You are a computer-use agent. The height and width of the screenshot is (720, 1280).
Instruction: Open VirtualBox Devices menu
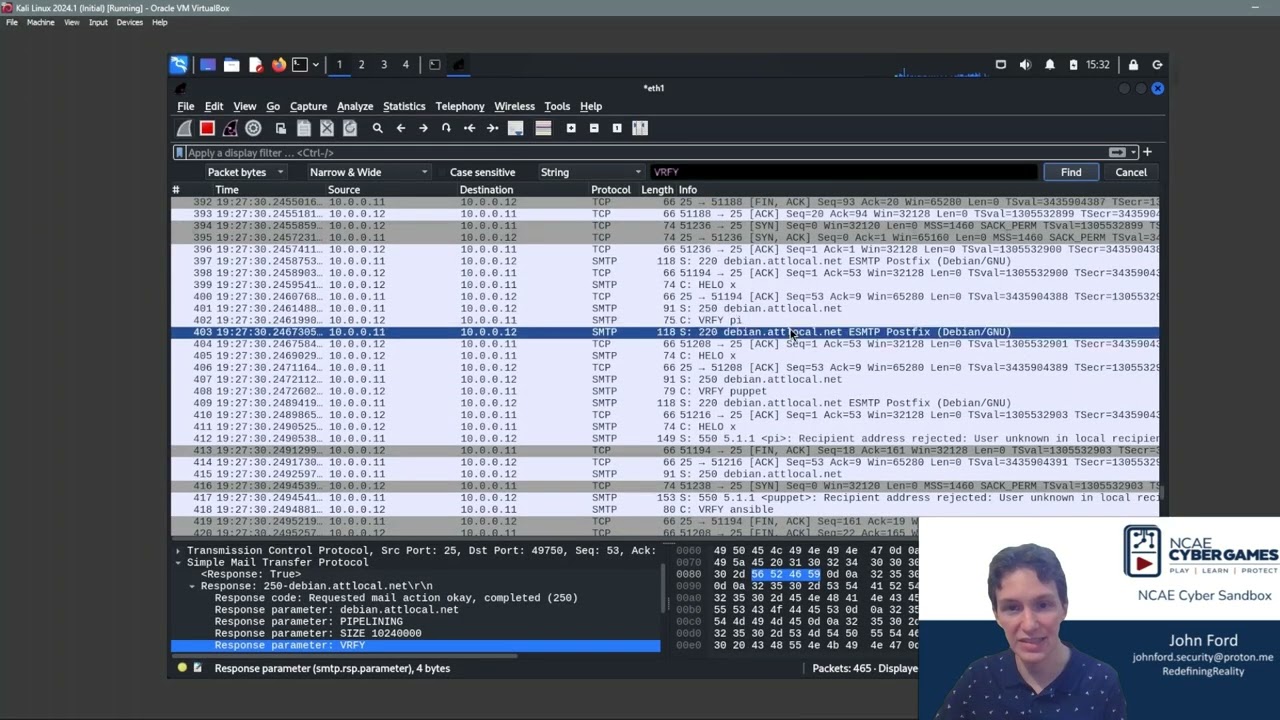129,22
